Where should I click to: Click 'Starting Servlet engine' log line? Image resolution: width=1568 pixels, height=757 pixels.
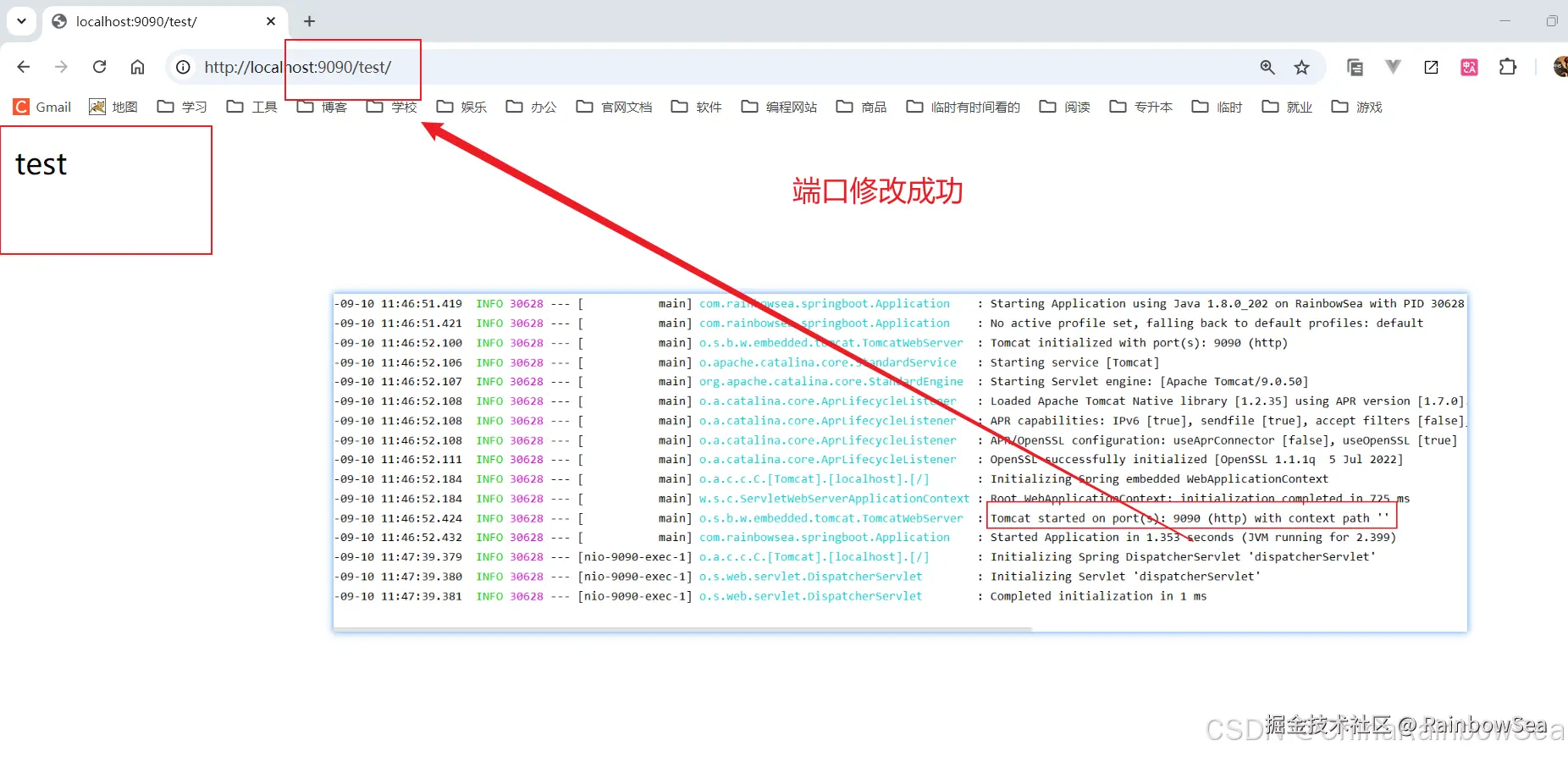(x=1149, y=382)
